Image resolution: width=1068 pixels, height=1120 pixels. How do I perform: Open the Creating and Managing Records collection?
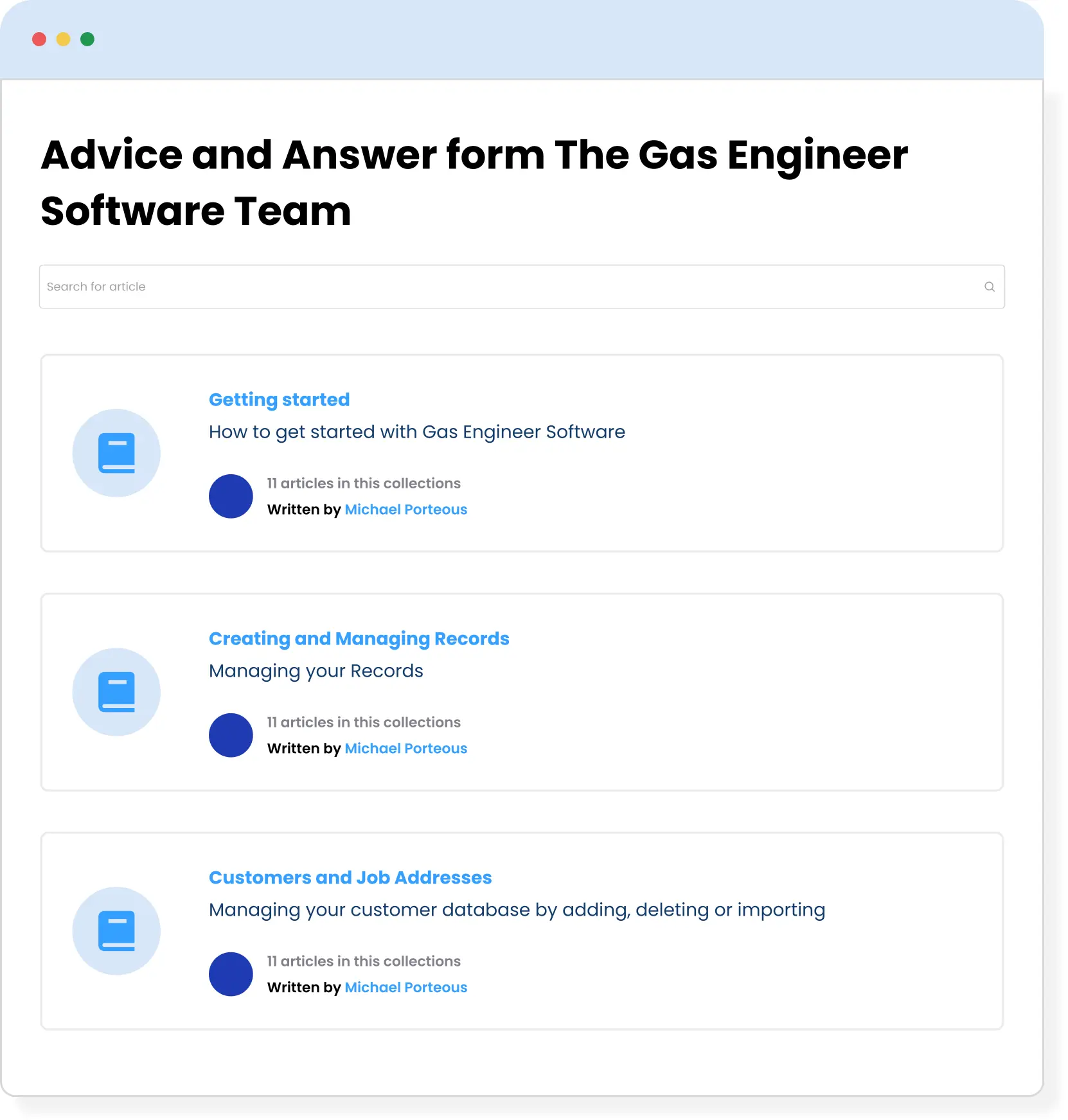click(x=359, y=638)
